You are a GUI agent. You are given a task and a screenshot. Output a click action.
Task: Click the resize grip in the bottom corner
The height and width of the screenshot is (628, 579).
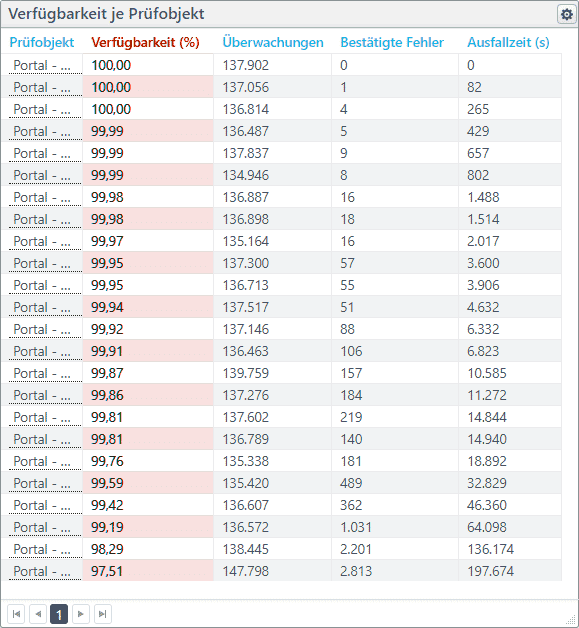point(571,619)
